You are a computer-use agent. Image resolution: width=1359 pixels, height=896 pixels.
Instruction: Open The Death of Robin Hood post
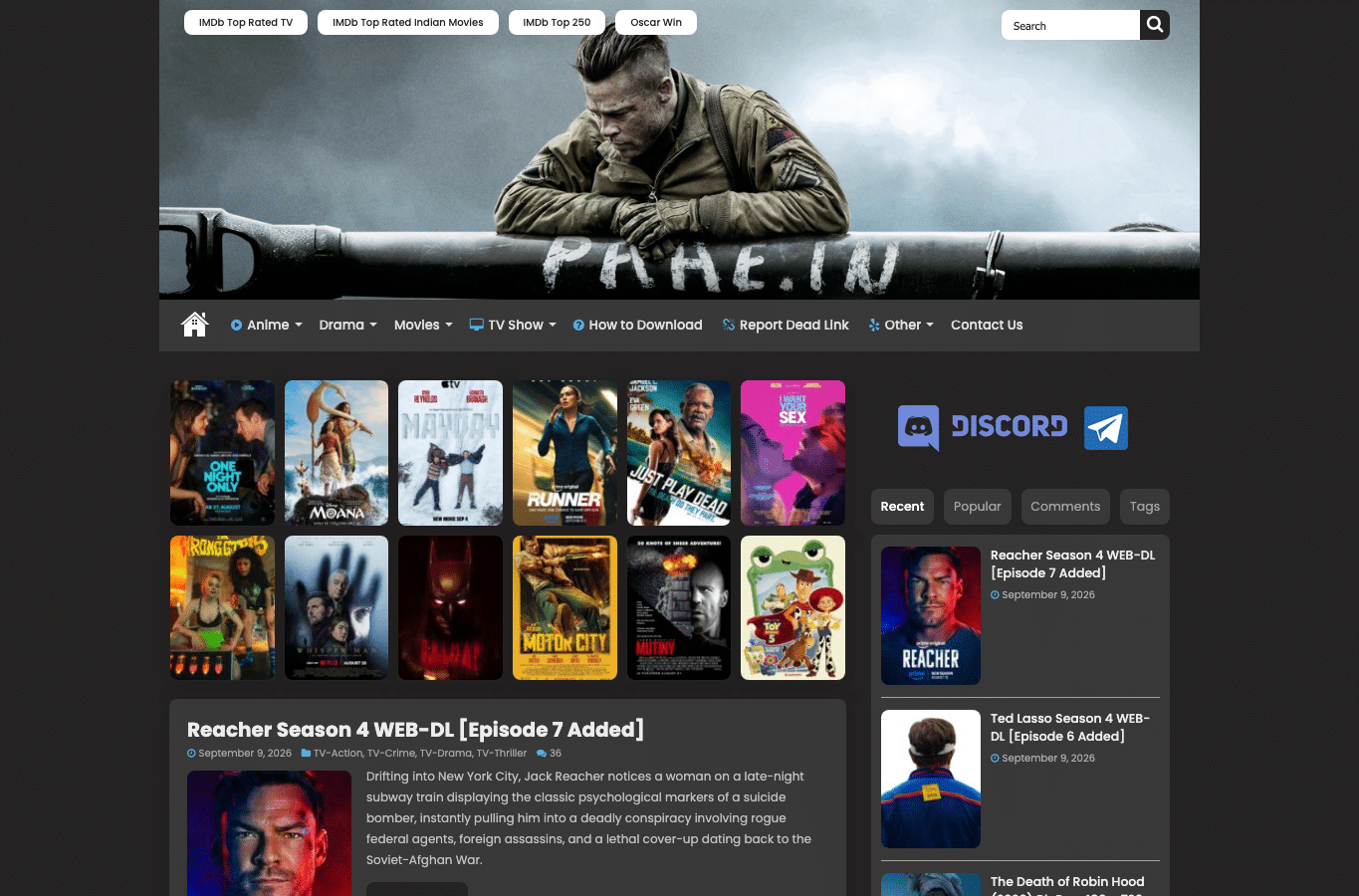(1067, 882)
